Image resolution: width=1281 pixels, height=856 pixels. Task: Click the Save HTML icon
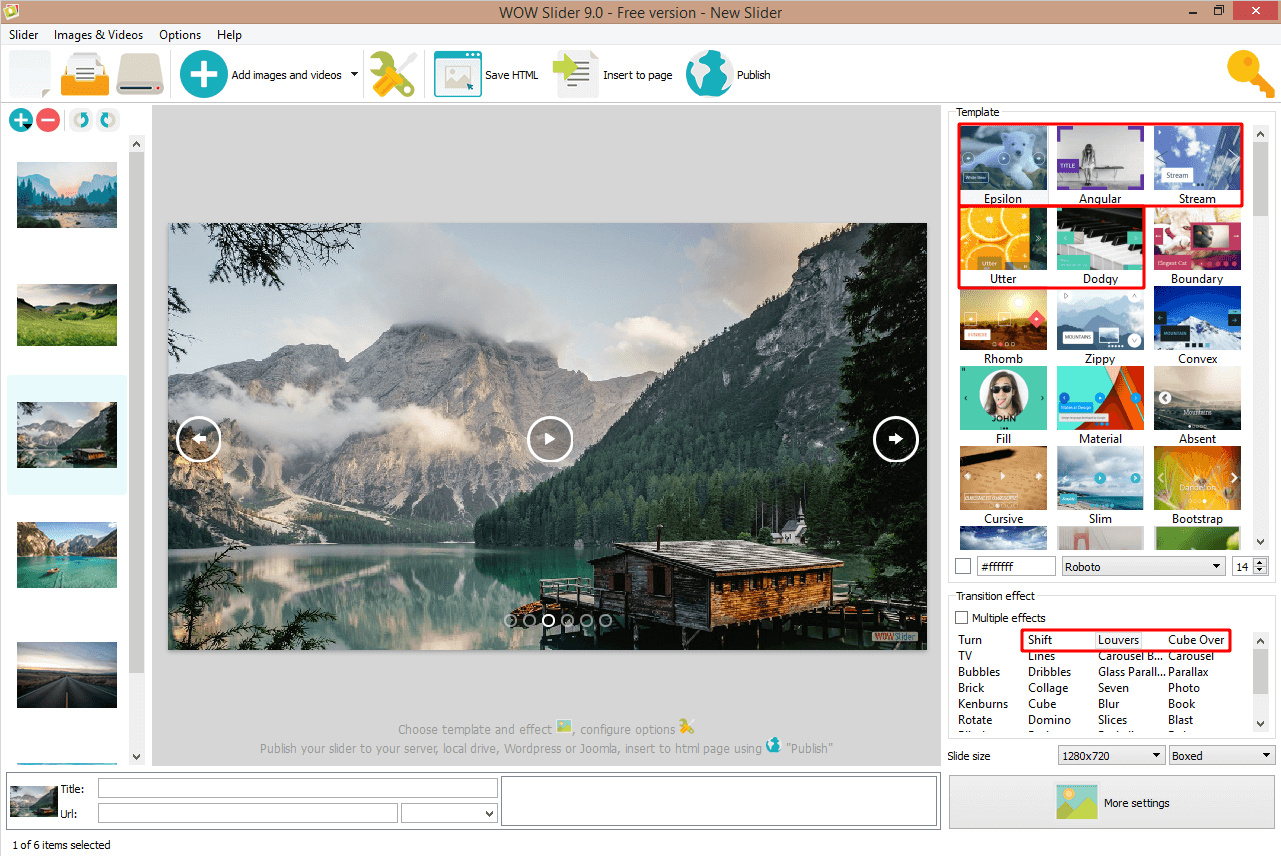(x=458, y=73)
